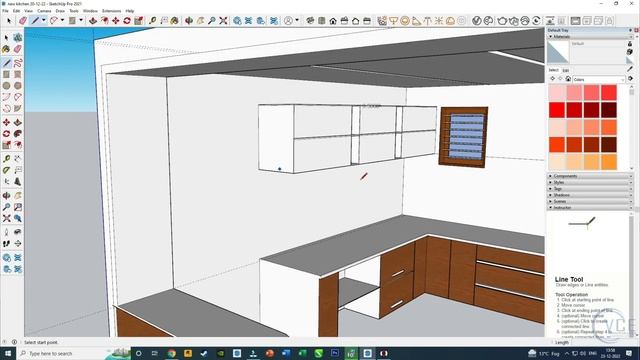Open the File menu
This screenshot has width=640, height=360.
(x=5, y=11)
